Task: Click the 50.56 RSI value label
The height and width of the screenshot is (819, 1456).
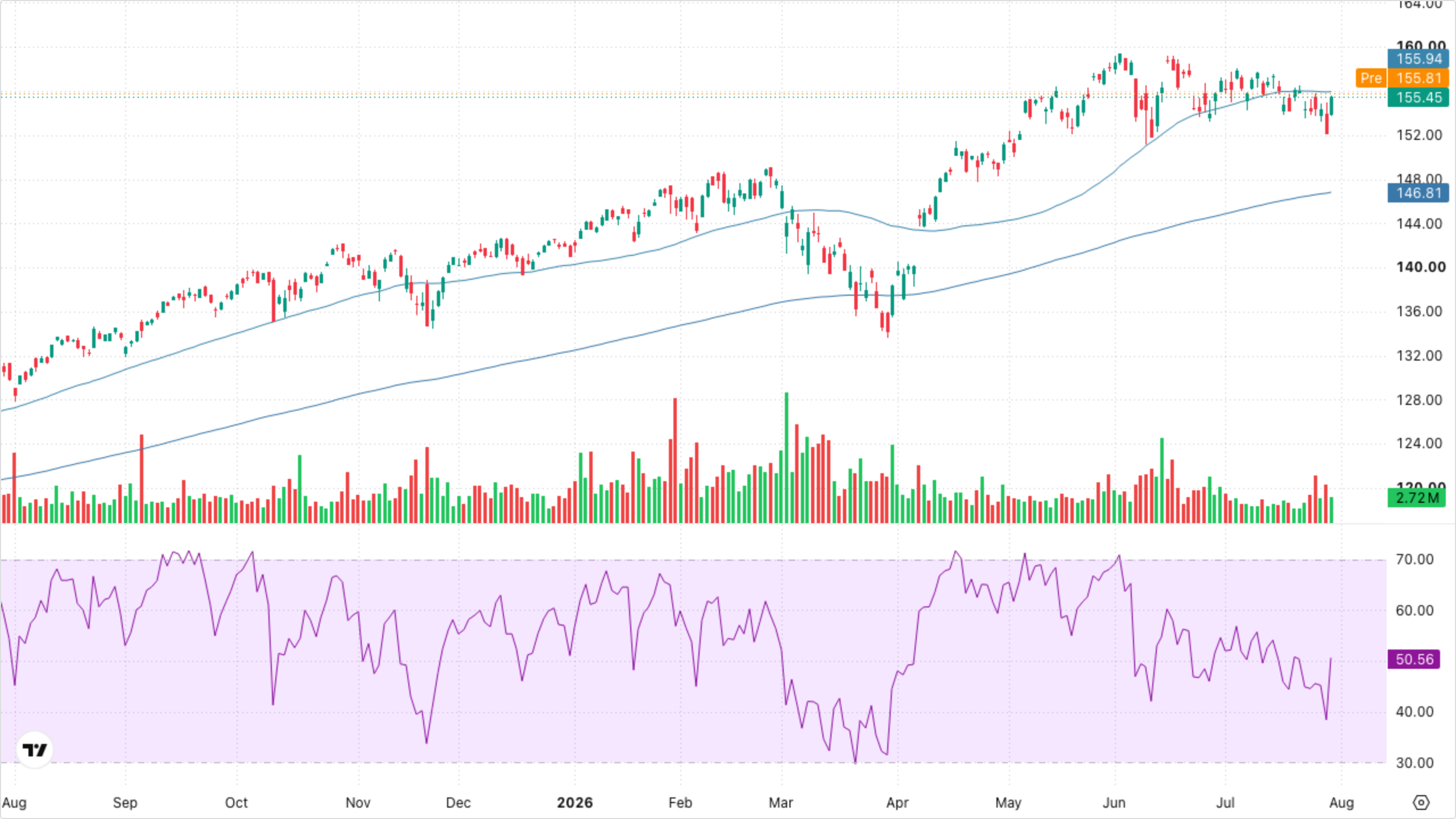Action: coord(1414,659)
